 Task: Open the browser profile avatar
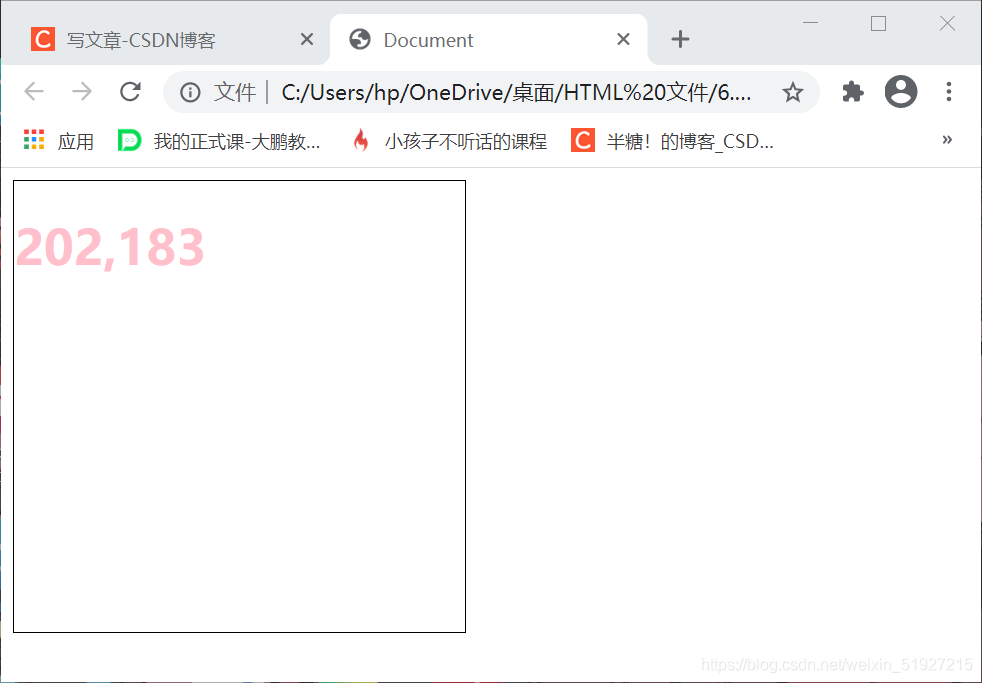[x=900, y=92]
